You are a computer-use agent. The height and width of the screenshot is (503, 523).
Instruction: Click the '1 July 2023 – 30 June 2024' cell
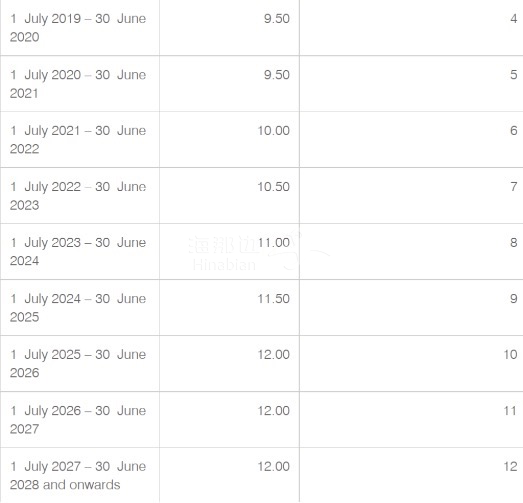78,251
